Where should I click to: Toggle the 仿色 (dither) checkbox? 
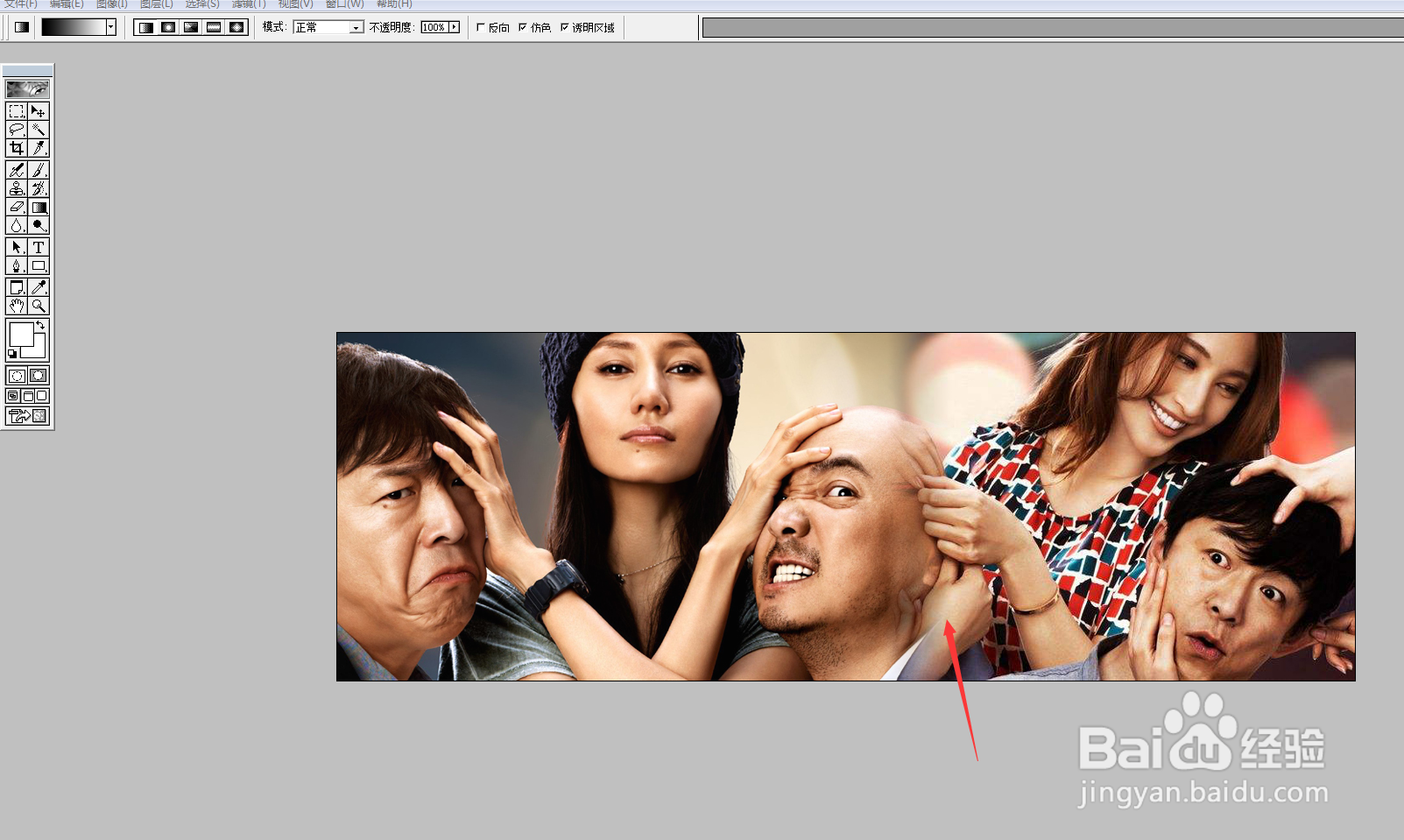[523, 27]
